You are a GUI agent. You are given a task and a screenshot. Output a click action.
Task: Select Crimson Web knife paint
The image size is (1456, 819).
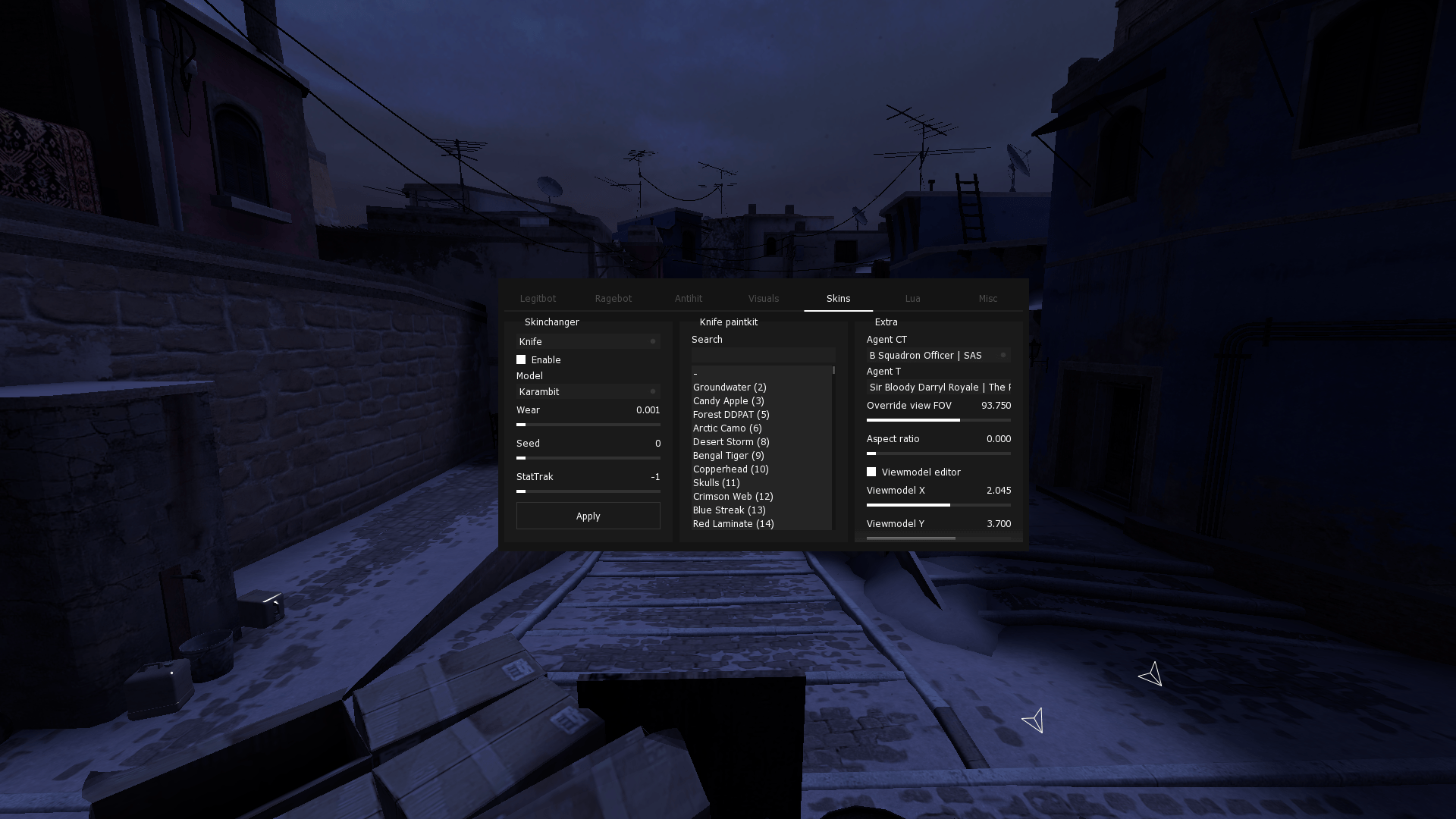point(733,496)
